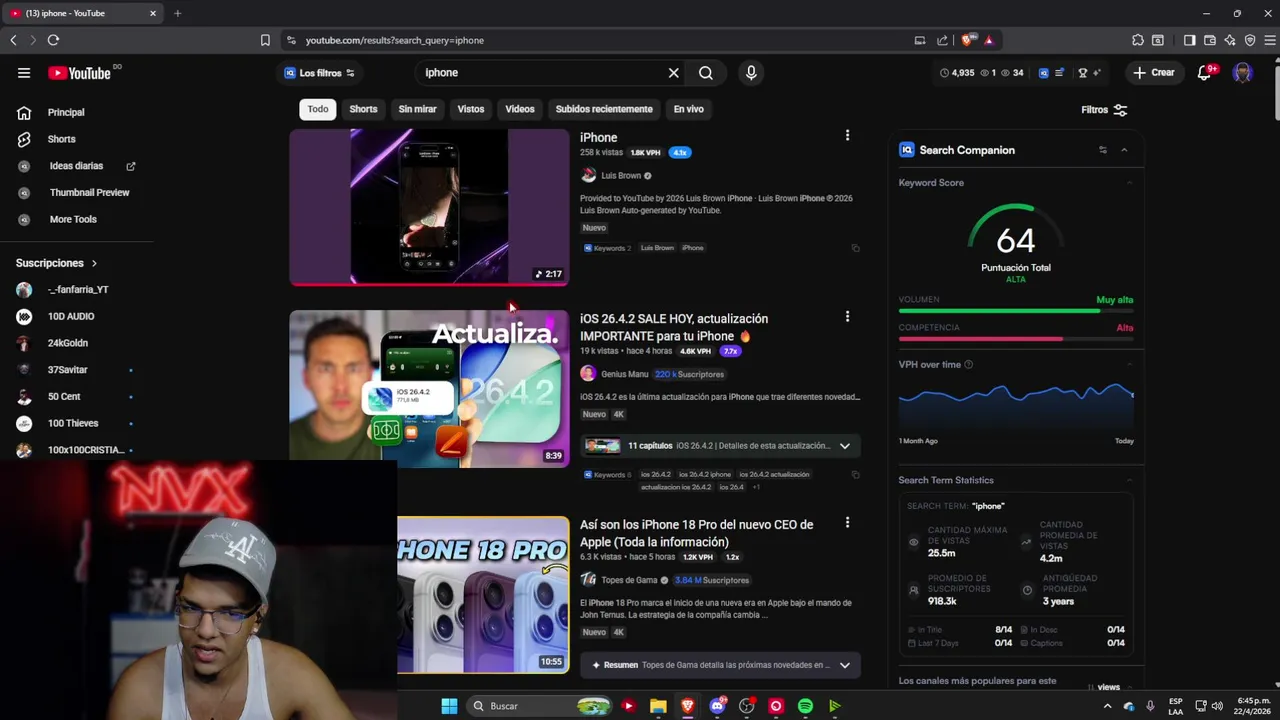Open the Los filtros dropdown

point(319,73)
